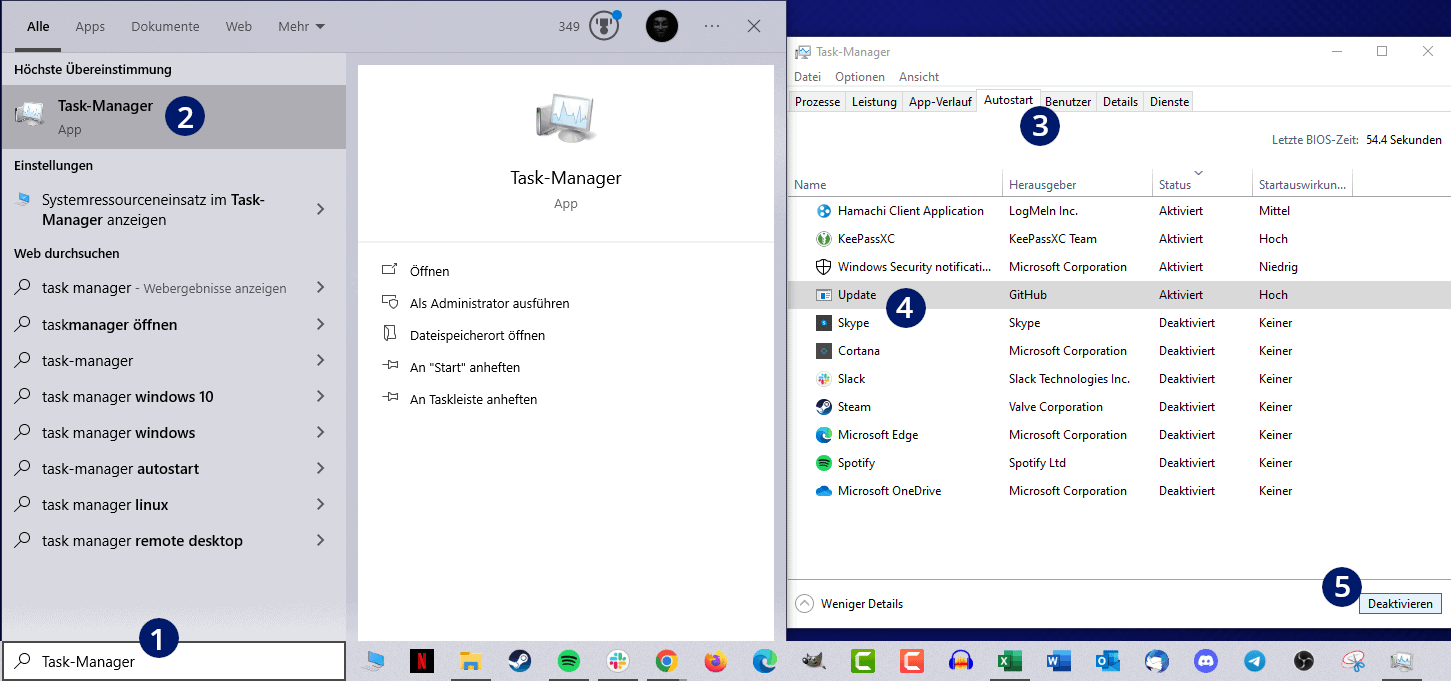The image size is (1451, 681).
Task: Expand 'task manager remote desktop' suggestion arrow
Action: (x=321, y=540)
